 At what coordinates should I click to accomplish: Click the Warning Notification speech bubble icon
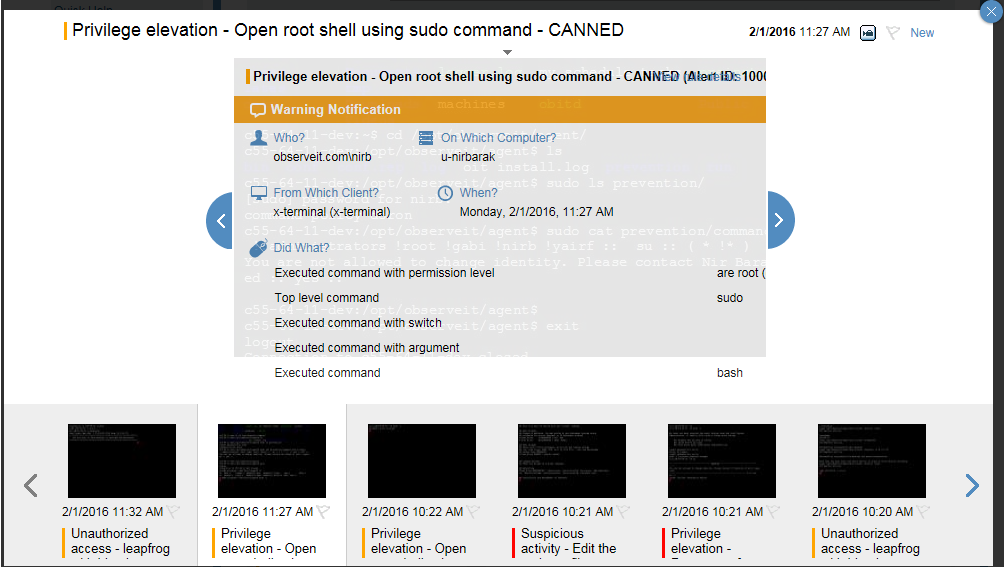(258, 110)
